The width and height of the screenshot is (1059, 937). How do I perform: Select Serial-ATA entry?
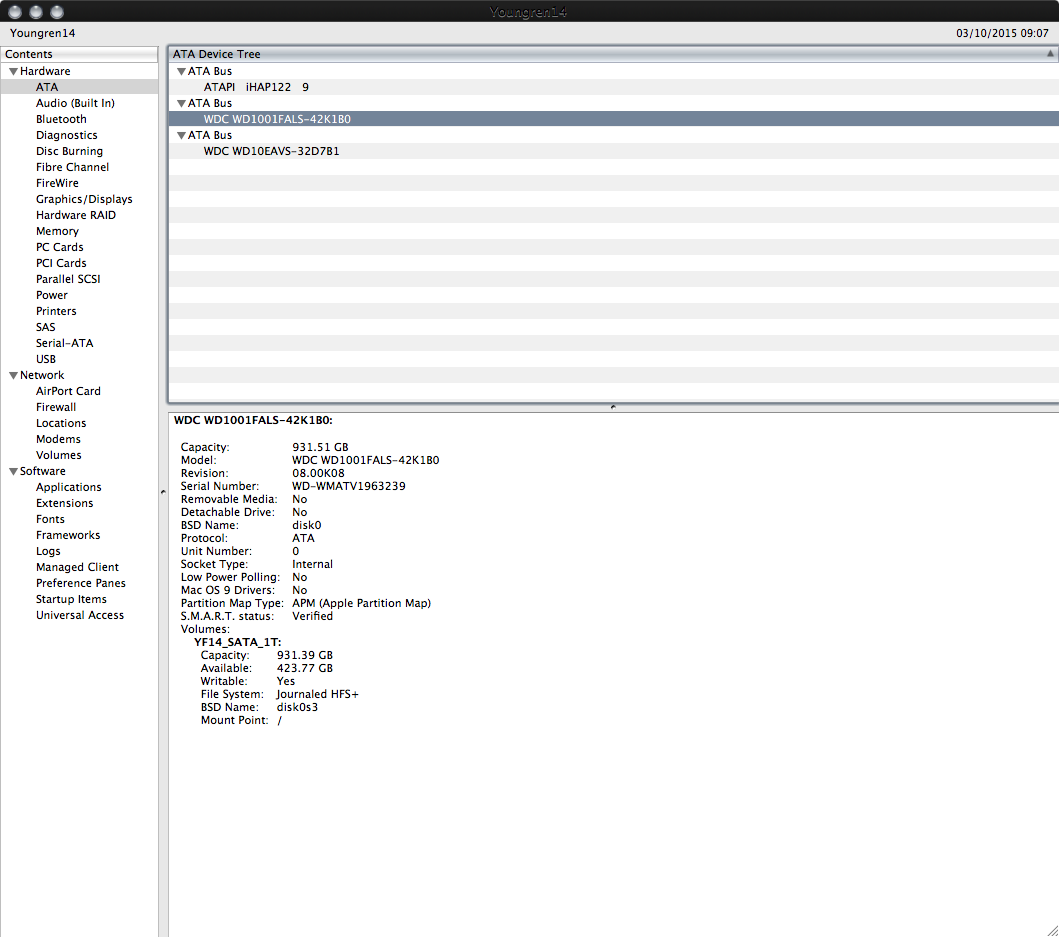click(64, 343)
